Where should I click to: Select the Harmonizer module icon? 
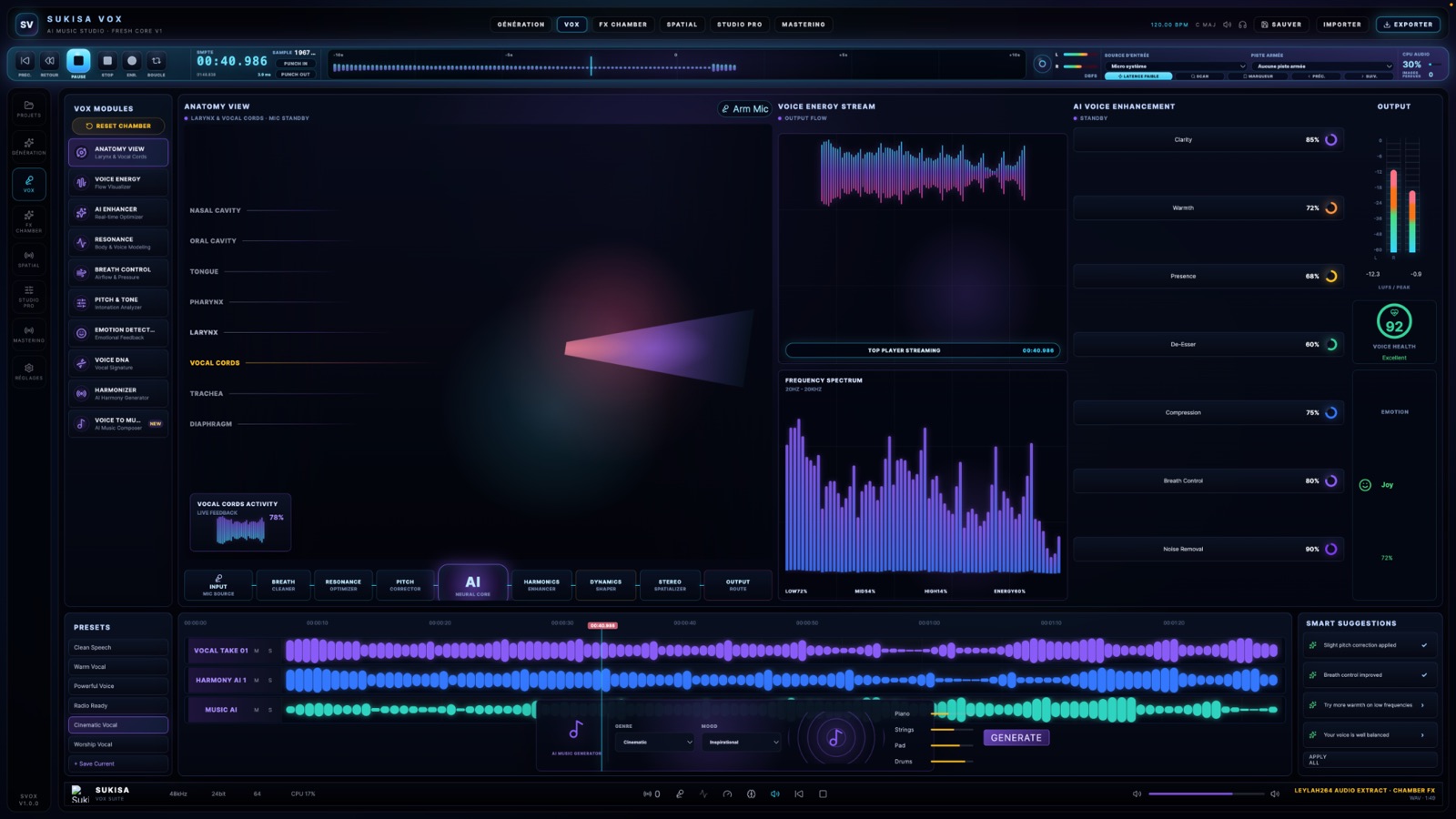pyautogui.click(x=81, y=393)
